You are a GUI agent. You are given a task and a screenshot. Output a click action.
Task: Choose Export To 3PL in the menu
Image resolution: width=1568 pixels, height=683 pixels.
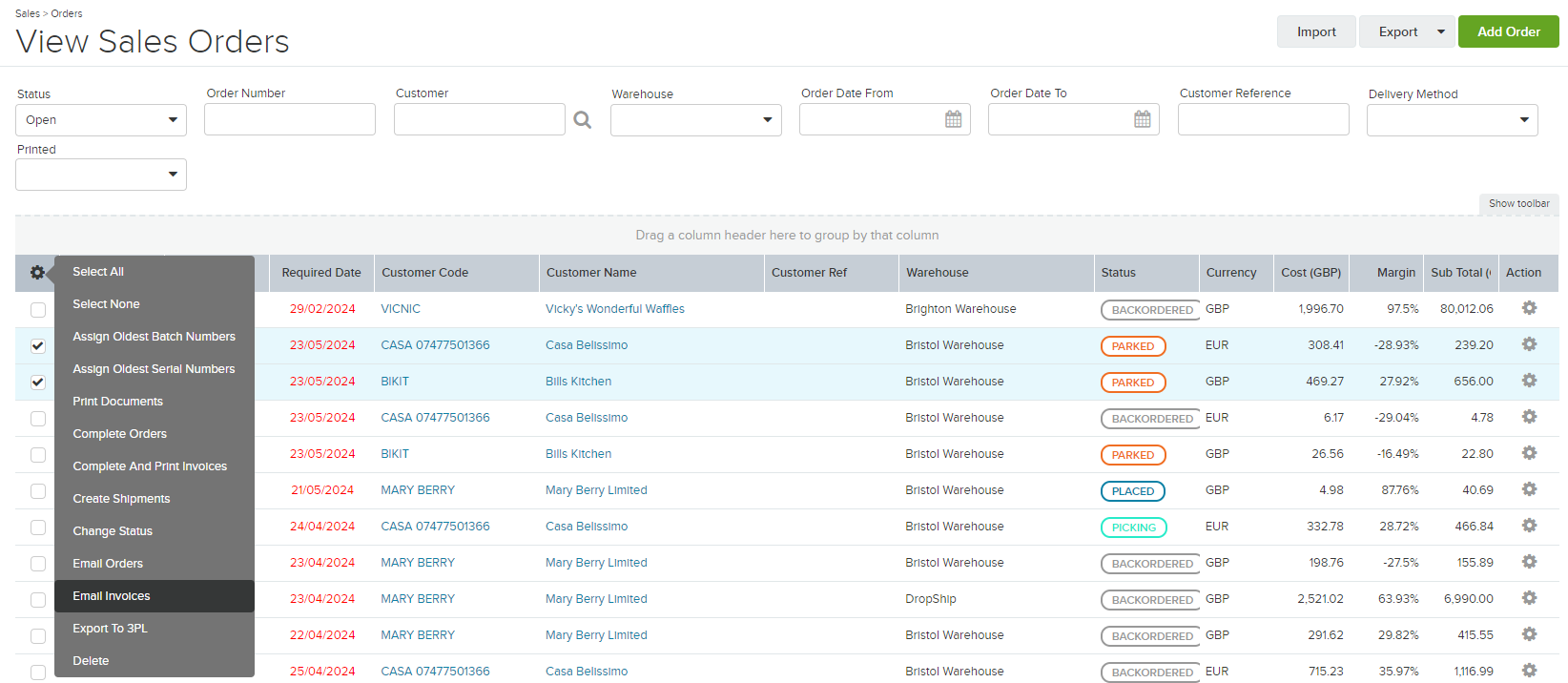pyautogui.click(x=155, y=629)
